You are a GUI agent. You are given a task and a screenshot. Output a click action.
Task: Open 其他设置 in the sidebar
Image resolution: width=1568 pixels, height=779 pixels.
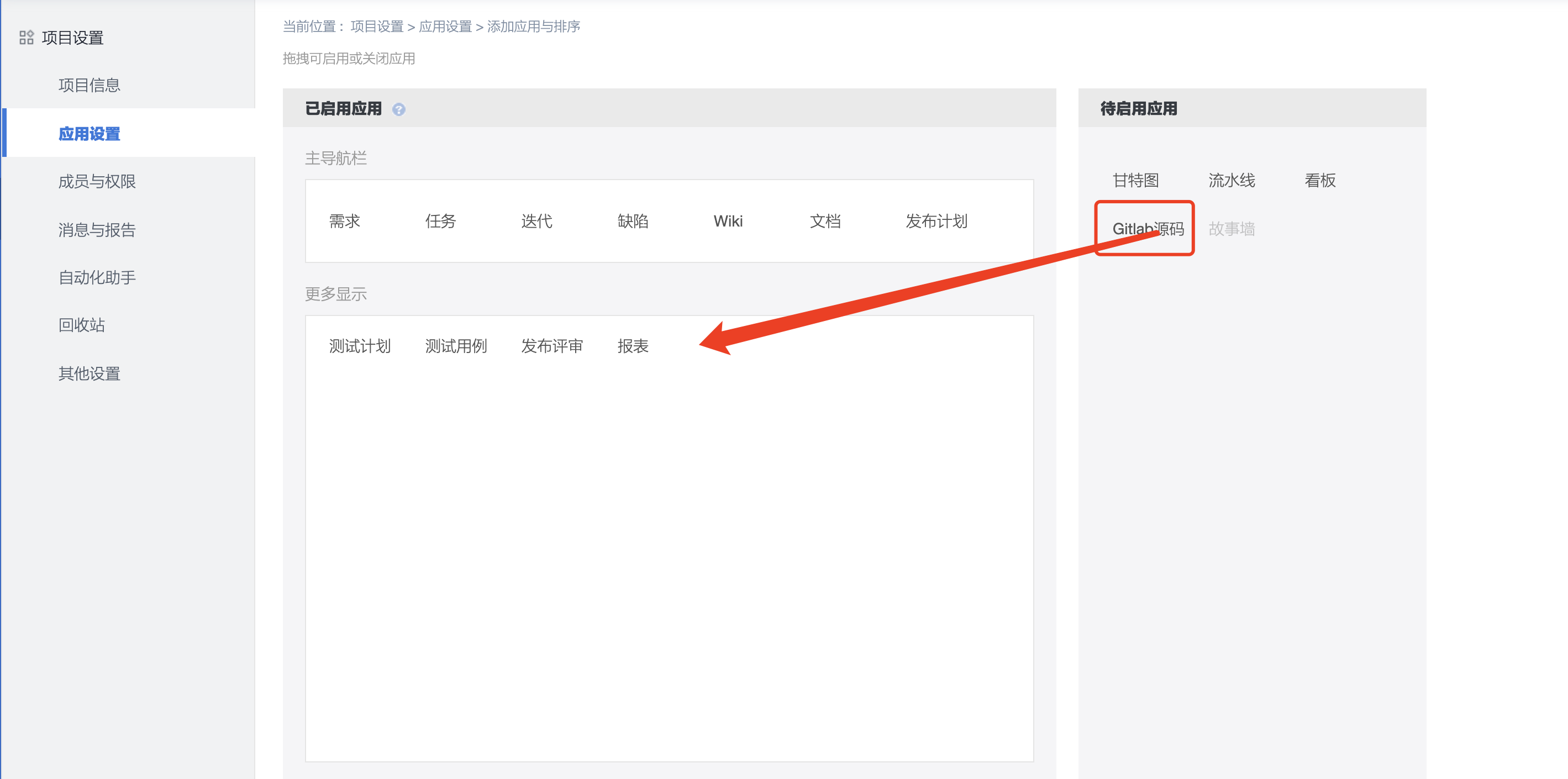point(90,373)
